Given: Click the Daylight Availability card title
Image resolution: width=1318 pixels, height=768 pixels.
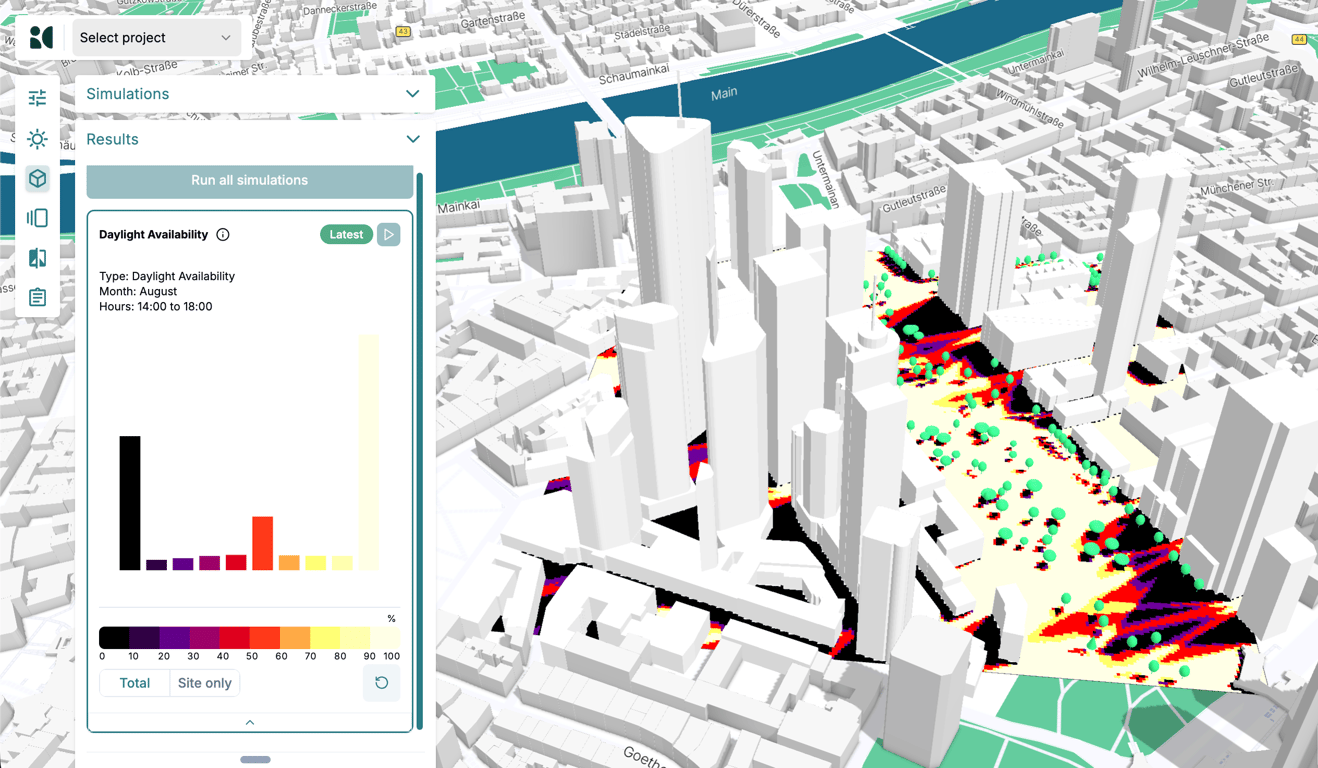Looking at the screenshot, I should click(154, 235).
